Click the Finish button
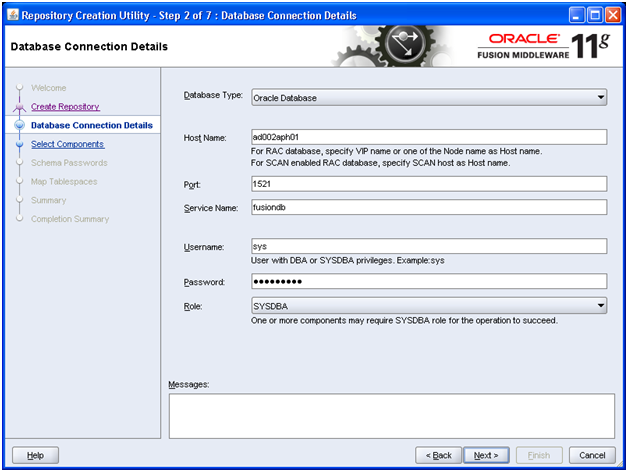Viewport: 628px width, 472px height. pos(539,456)
